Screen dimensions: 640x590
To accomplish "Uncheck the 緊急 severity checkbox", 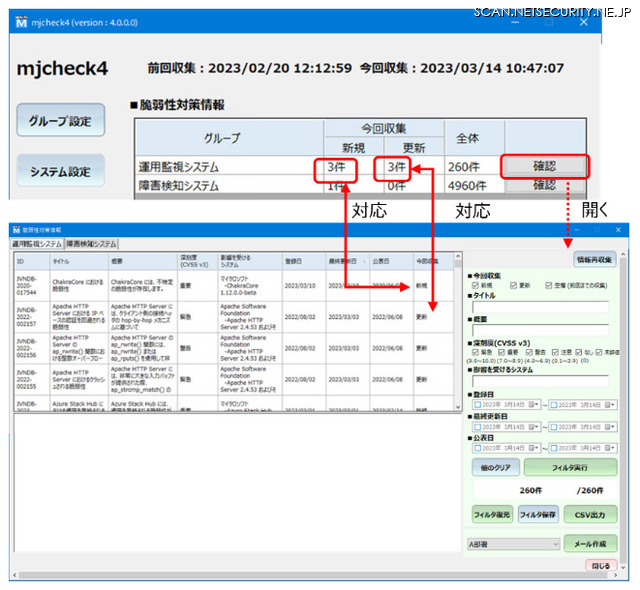I will tap(474, 353).
